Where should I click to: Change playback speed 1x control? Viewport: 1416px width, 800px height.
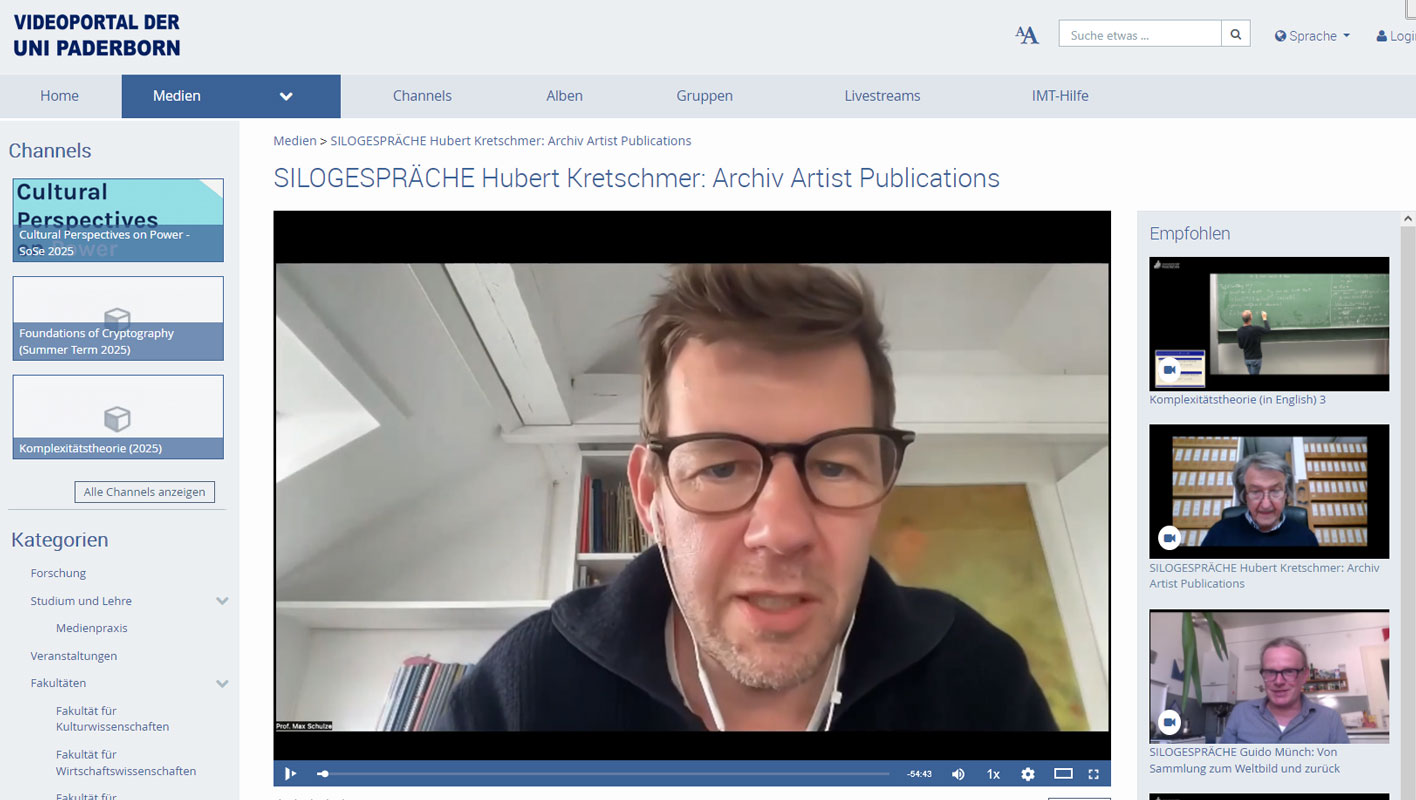[993, 774]
